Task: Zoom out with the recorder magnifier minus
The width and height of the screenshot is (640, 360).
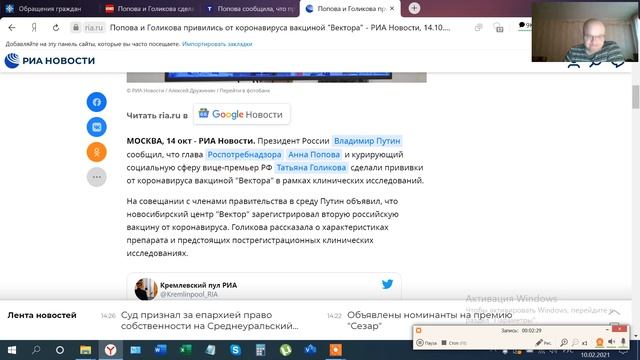Action: [575, 343]
